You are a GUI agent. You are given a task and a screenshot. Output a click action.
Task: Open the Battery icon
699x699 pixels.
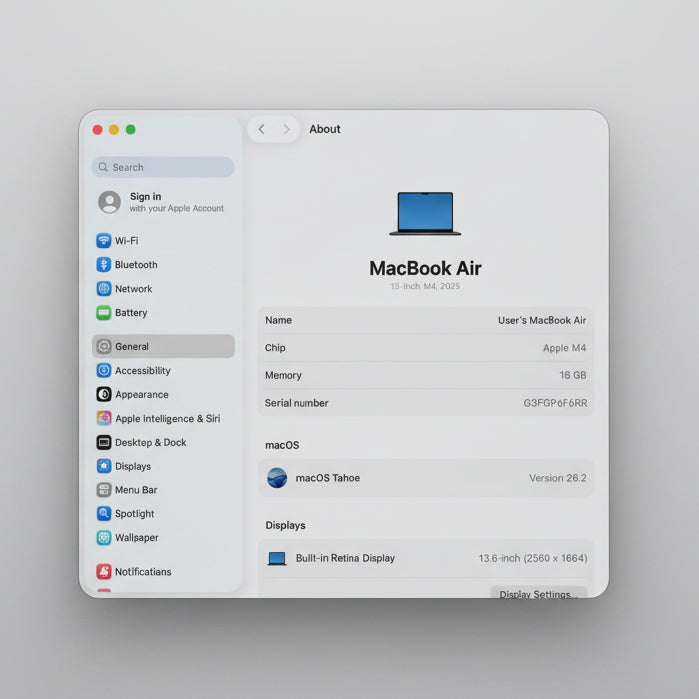click(103, 313)
